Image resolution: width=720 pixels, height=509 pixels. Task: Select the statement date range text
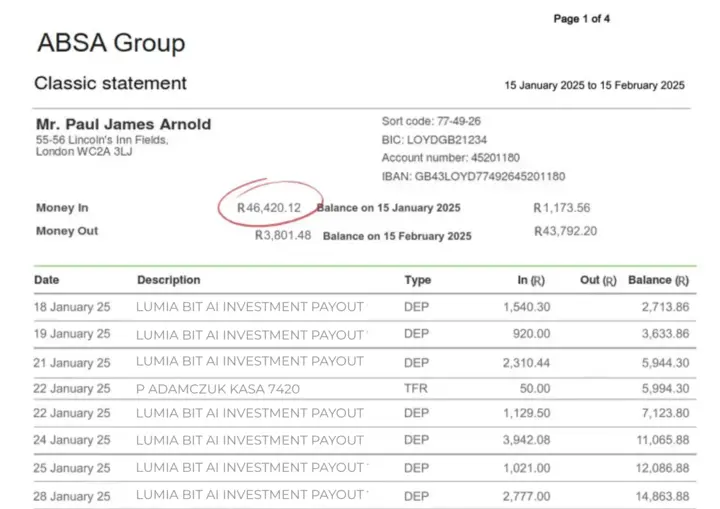(594, 85)
